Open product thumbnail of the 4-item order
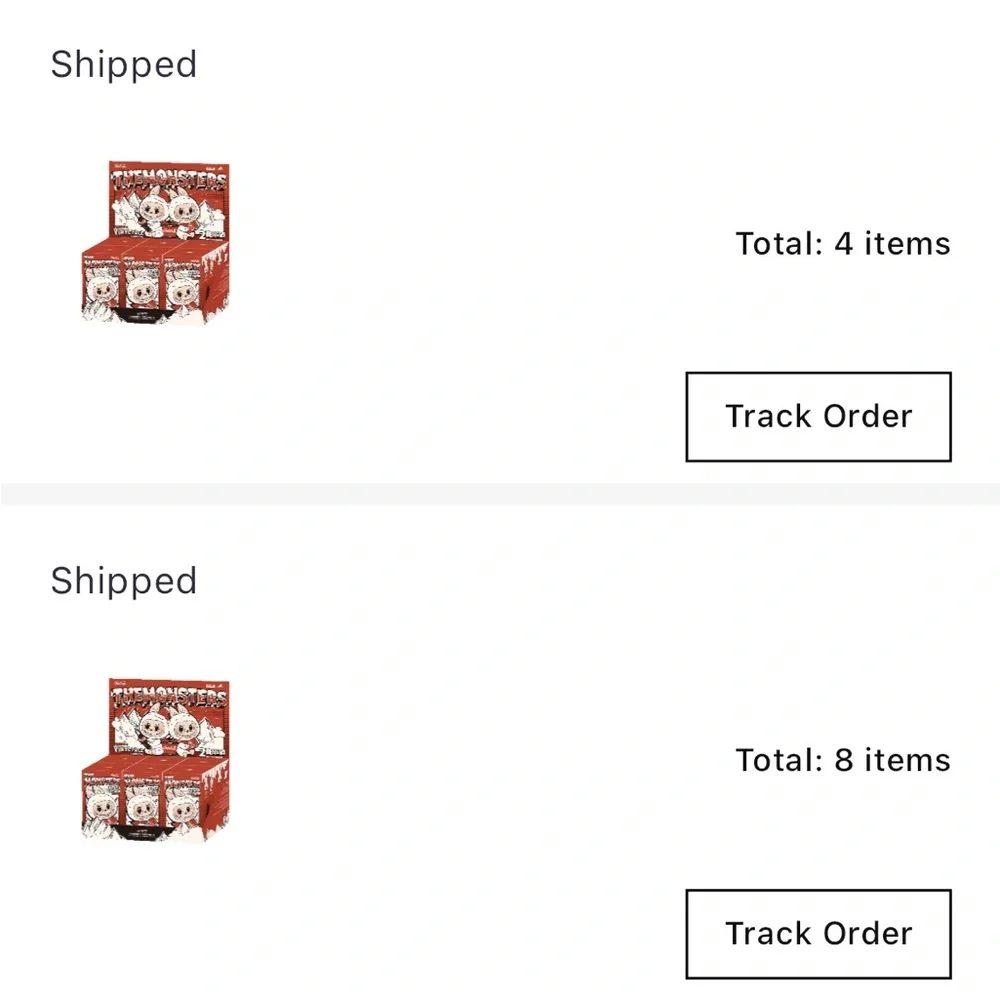This screenshot has width=1000, height=1000. 155,243
